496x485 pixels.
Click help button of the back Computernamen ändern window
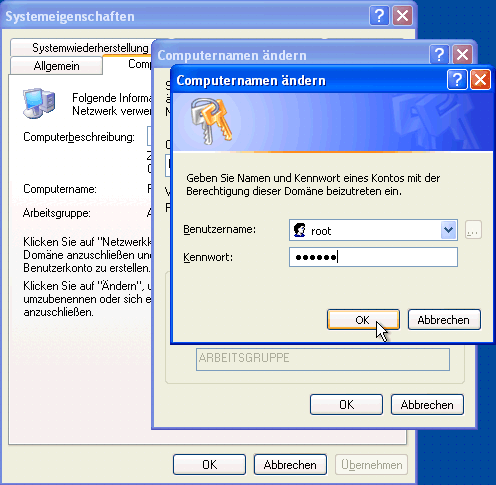(439, 54)
